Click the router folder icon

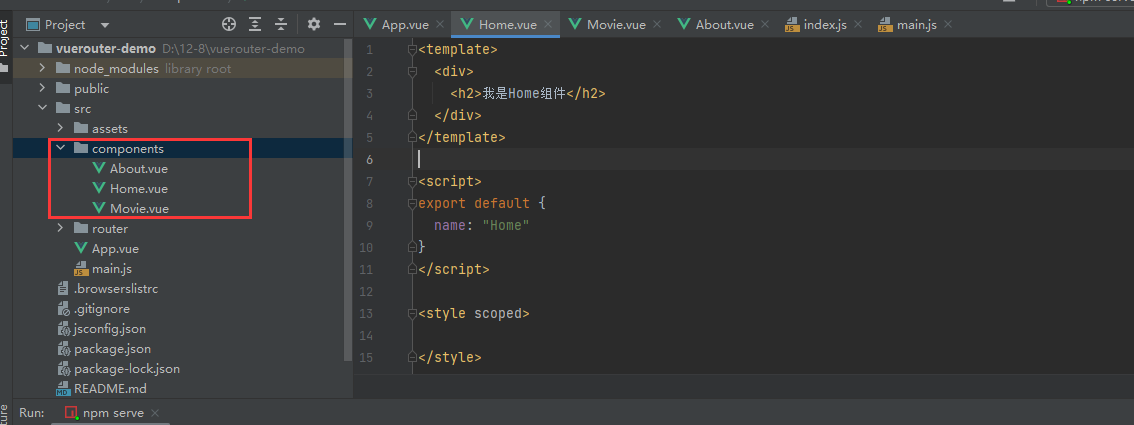[81, 228]
